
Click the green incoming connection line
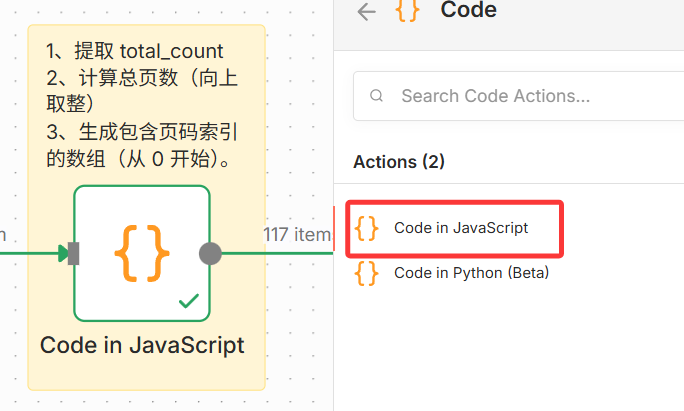(x=30, y=253)
